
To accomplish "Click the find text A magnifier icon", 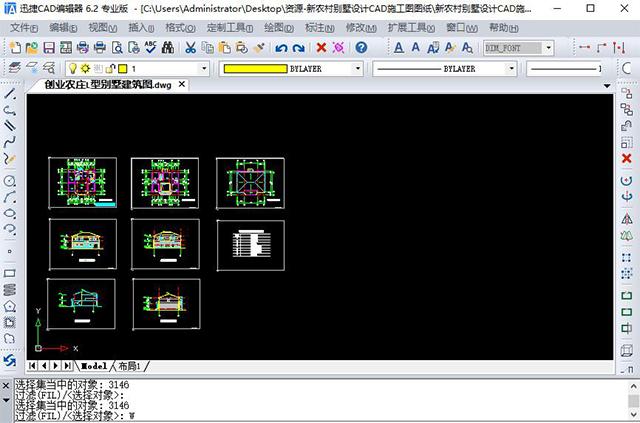I will point(467,48).
